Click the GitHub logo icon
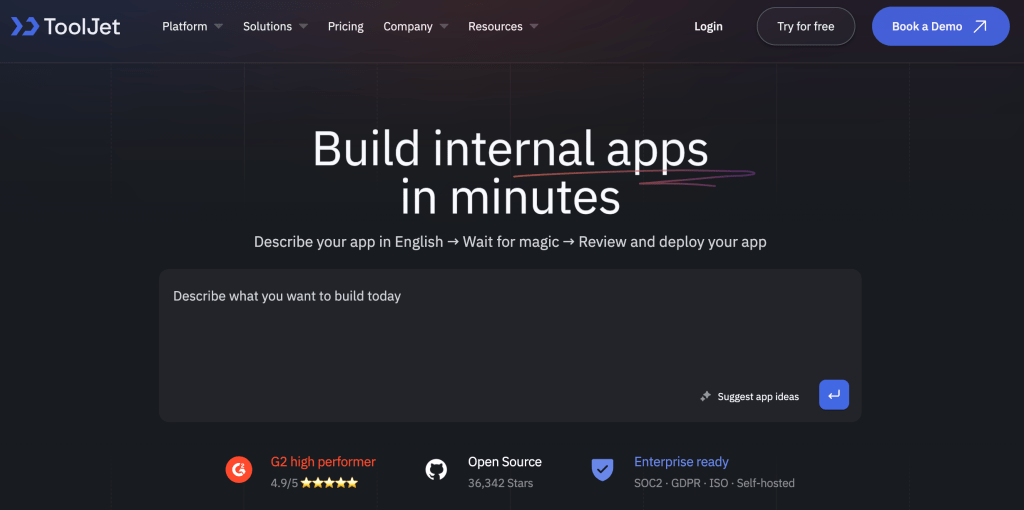Screen dimensions: 1024x510 [436, 470]
